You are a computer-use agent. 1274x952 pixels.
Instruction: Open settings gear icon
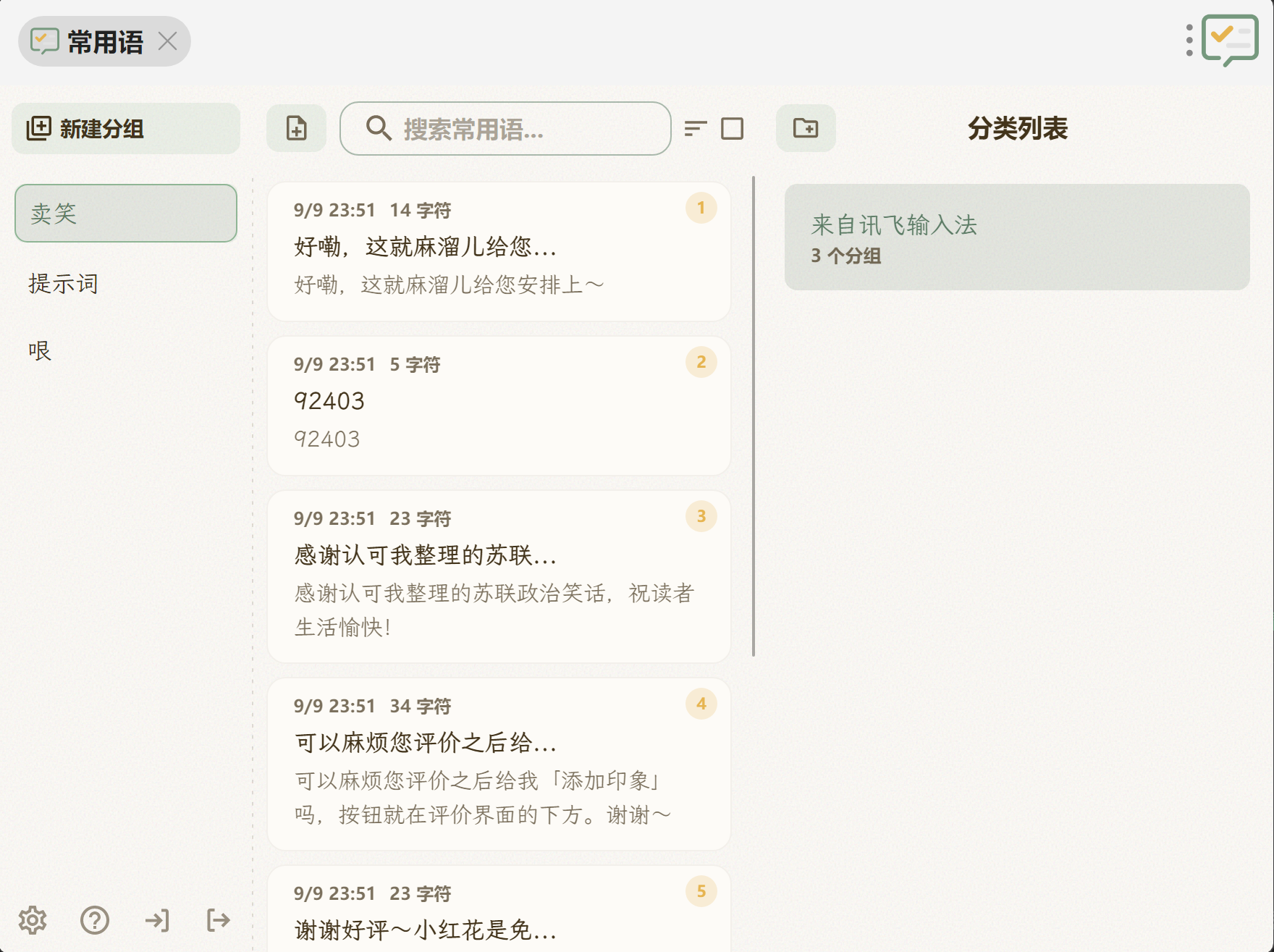click(33, 920)
